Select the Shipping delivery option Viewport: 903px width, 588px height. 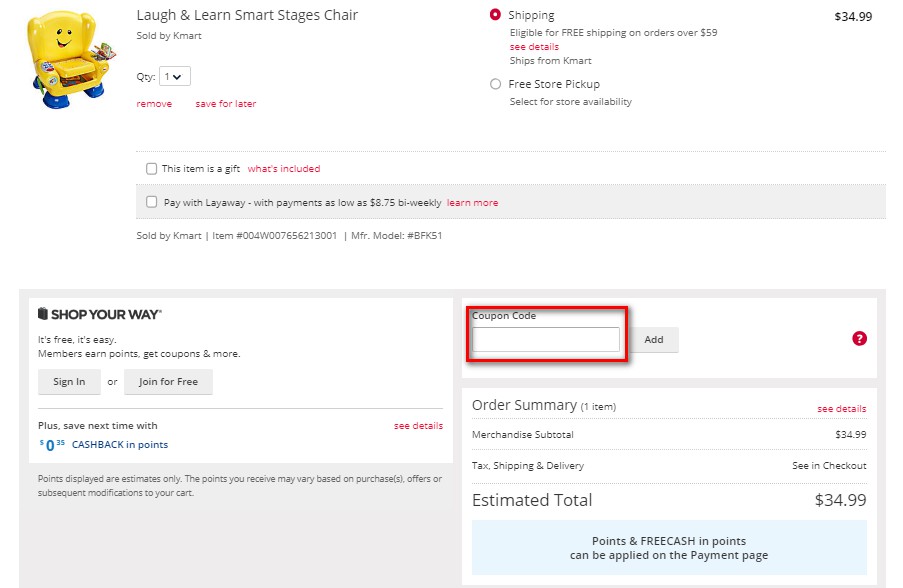(x=495, y=15)
